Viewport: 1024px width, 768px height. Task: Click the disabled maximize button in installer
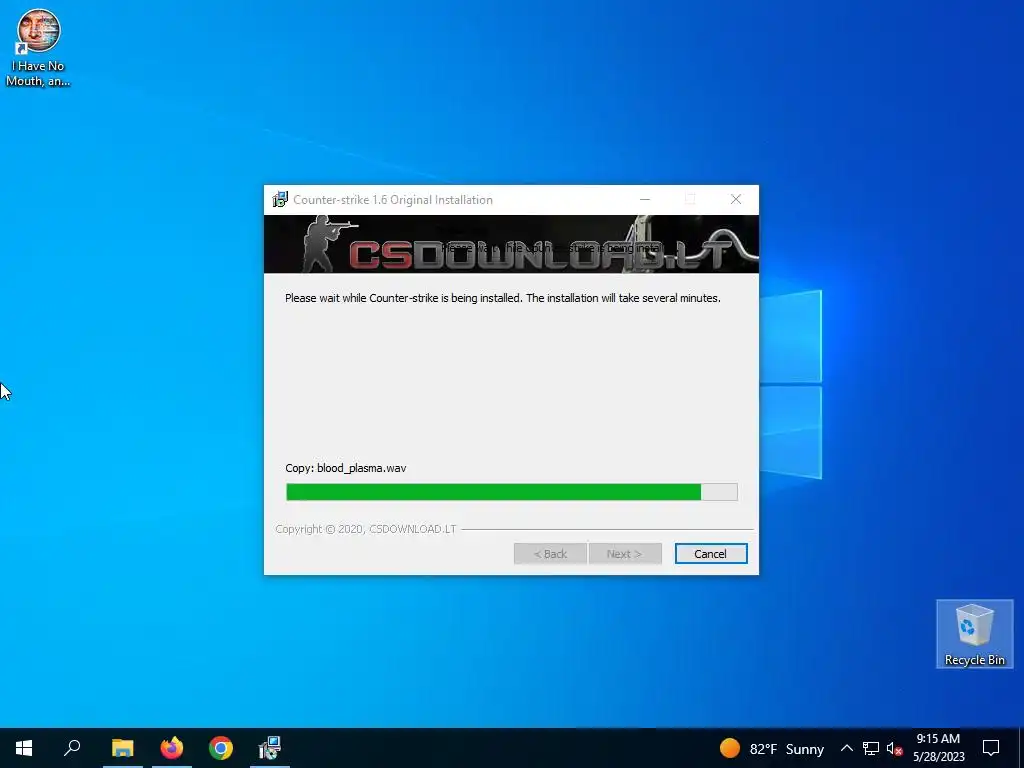pyautogui.click(x=690, y=199)
